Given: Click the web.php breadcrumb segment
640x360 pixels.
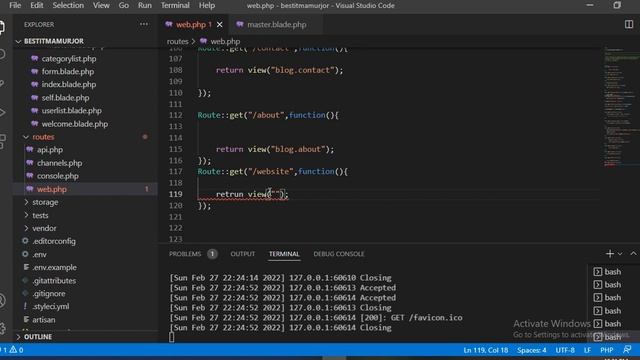Looking at the screenshot, I should 225,41.
